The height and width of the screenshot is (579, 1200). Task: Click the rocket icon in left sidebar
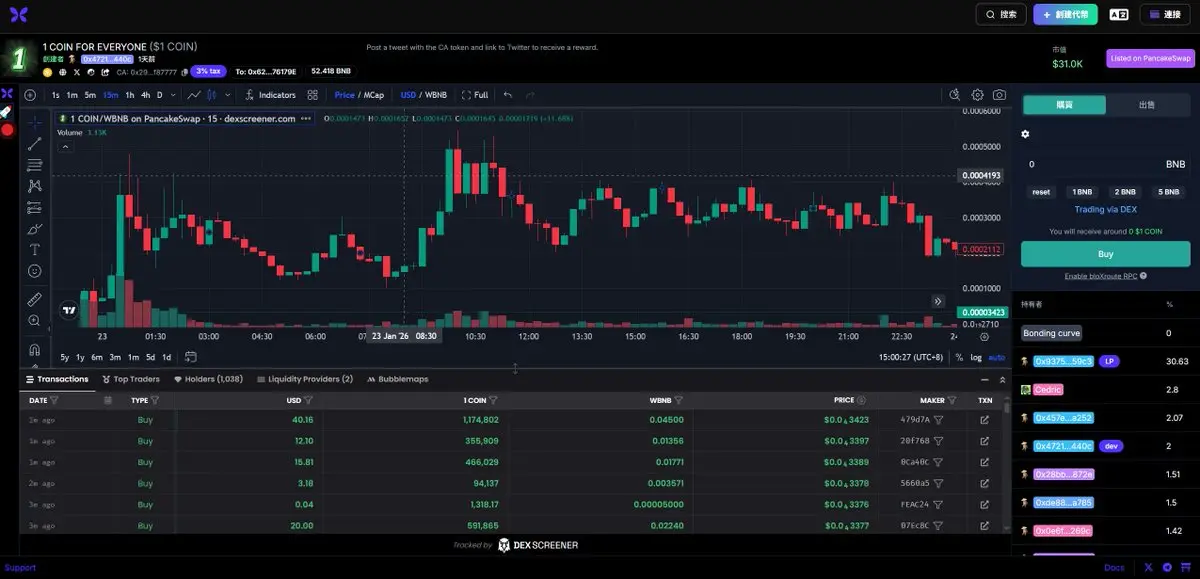coord(7,112)
